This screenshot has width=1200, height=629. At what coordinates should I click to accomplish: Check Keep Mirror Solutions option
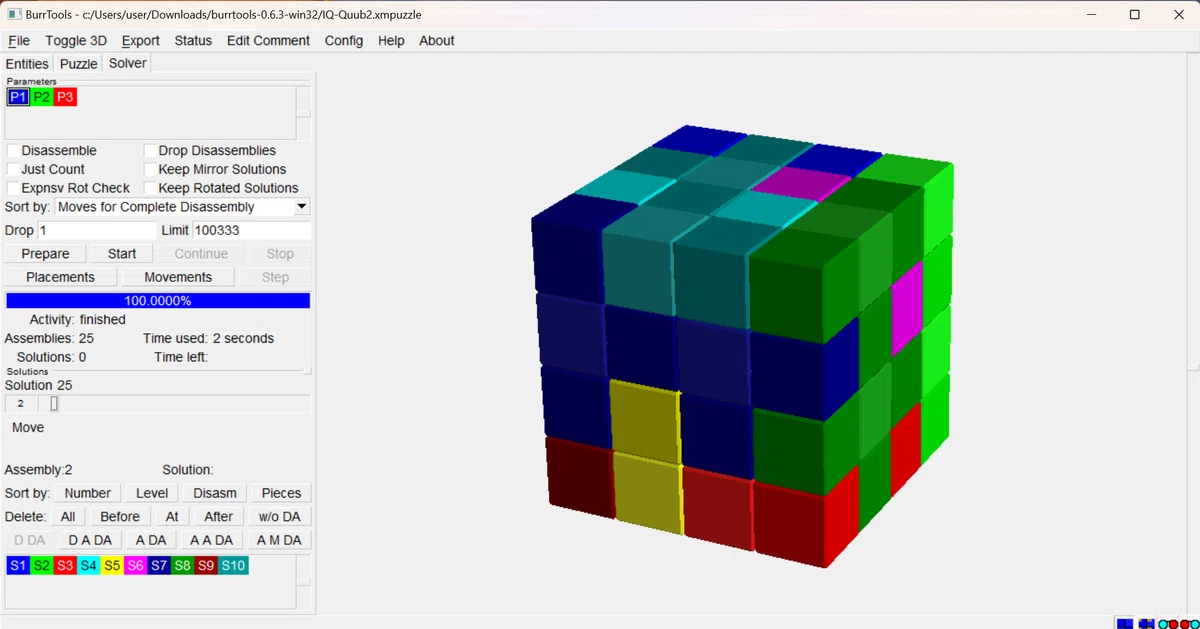click(x=151, y=169)
